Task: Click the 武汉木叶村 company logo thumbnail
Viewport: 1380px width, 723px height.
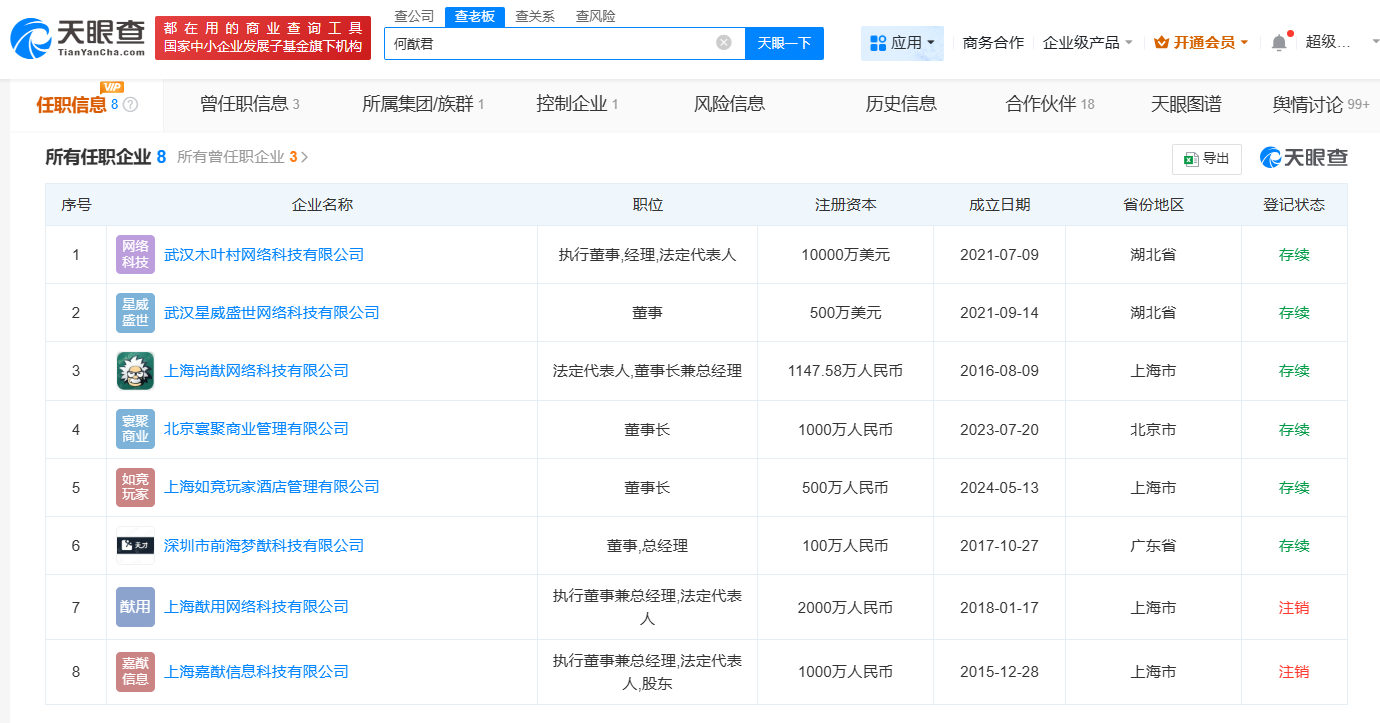Action: pos(134,254)
